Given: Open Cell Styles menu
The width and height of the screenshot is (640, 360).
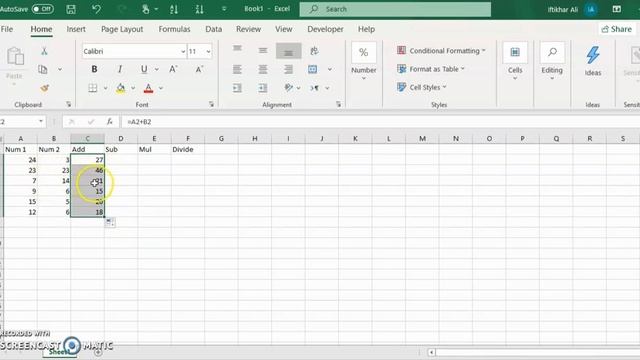Looking at the screenshot, I should 422,87.
